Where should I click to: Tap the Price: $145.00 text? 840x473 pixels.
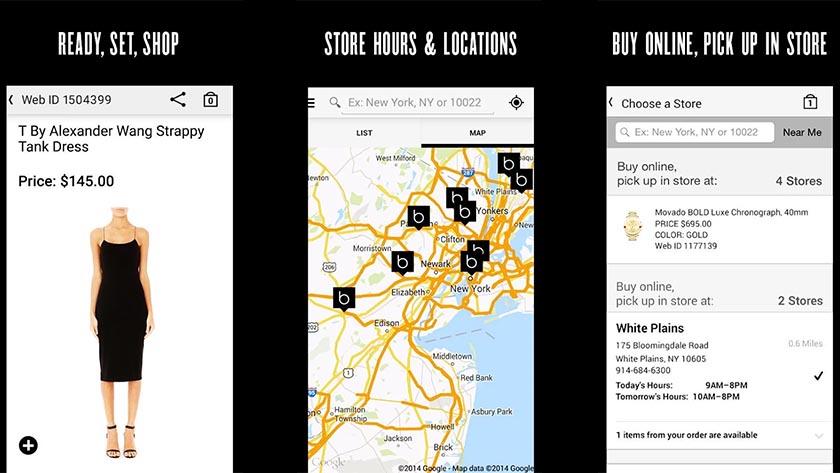[66, 181]
